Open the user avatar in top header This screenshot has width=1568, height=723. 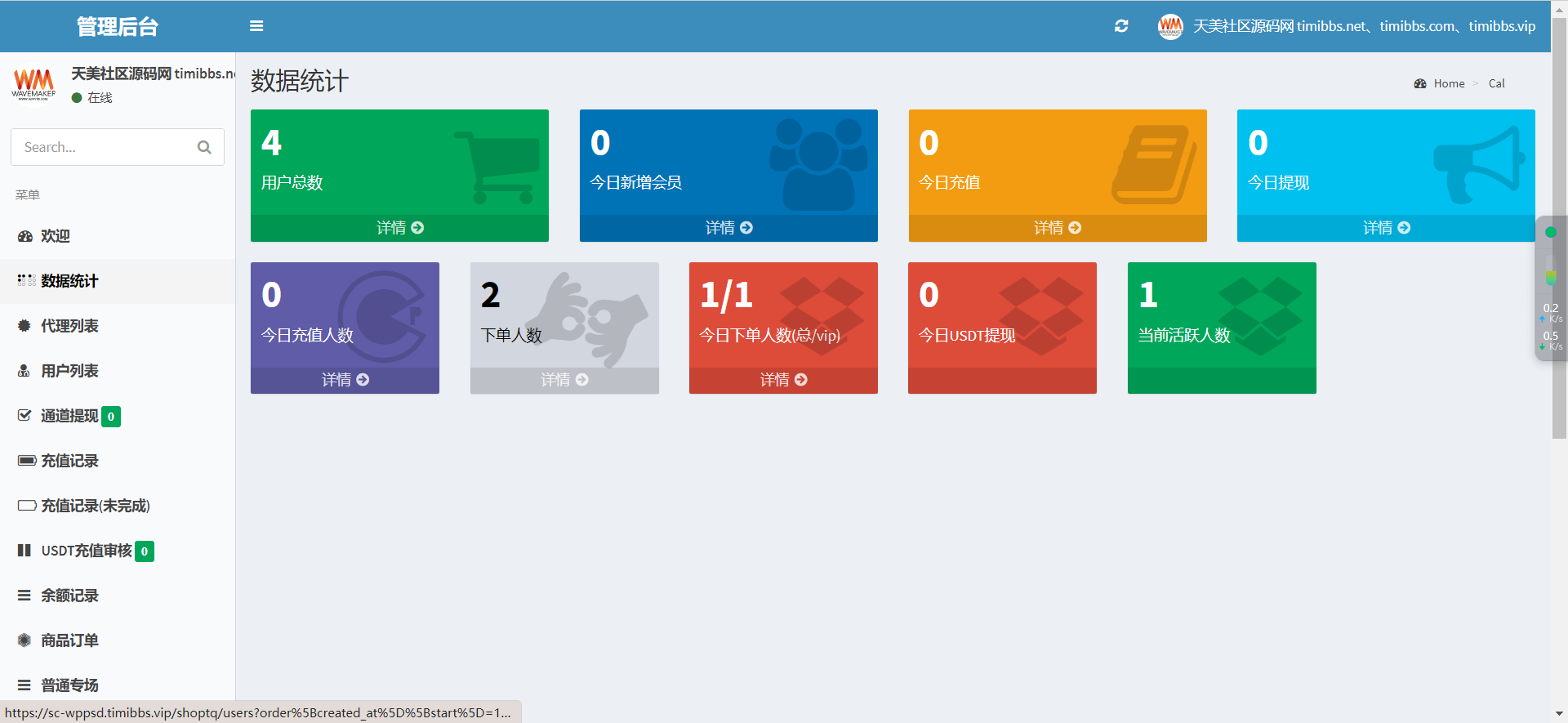coord(1170,26)
